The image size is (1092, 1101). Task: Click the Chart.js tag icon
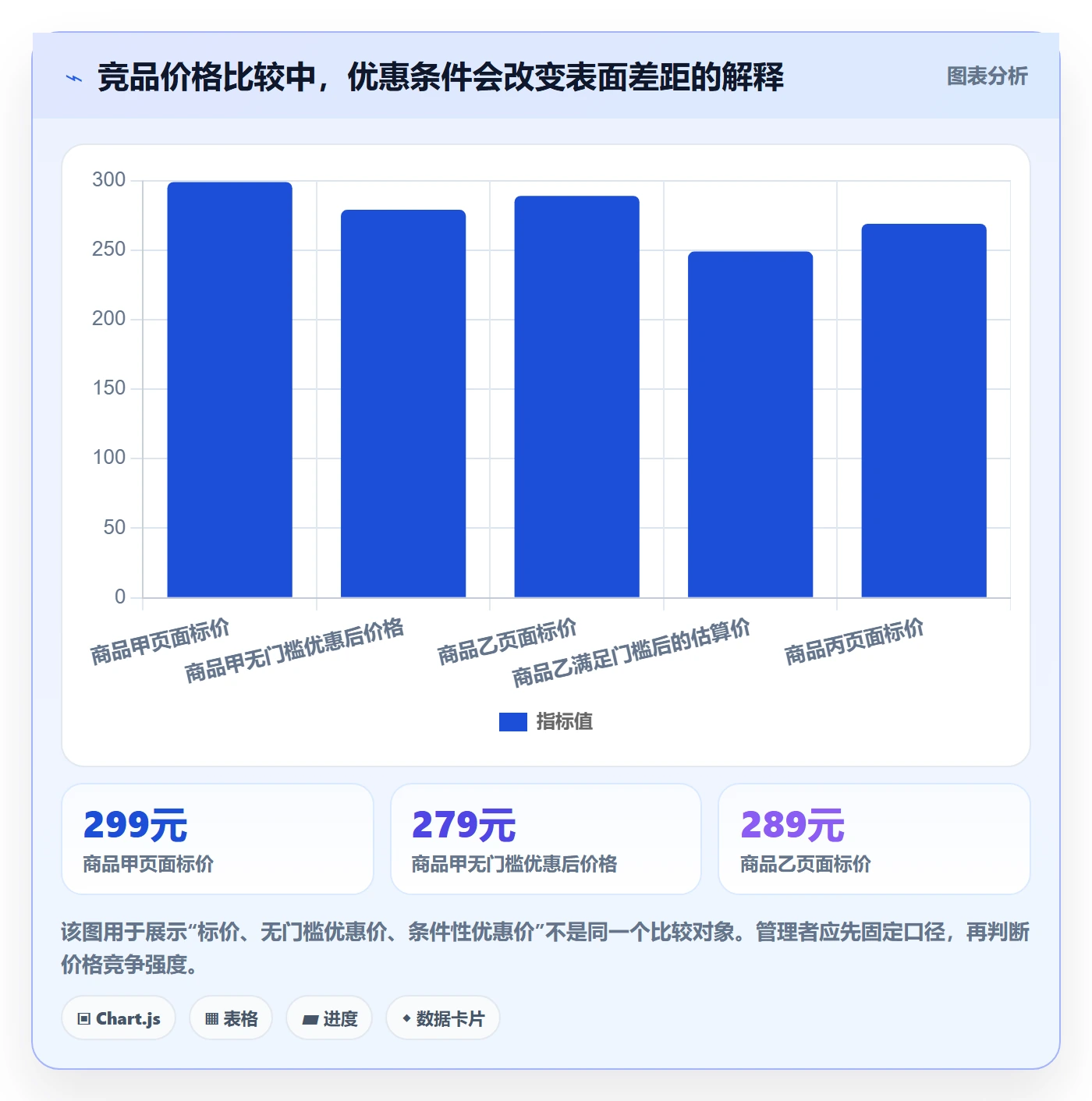point(84,1019)
